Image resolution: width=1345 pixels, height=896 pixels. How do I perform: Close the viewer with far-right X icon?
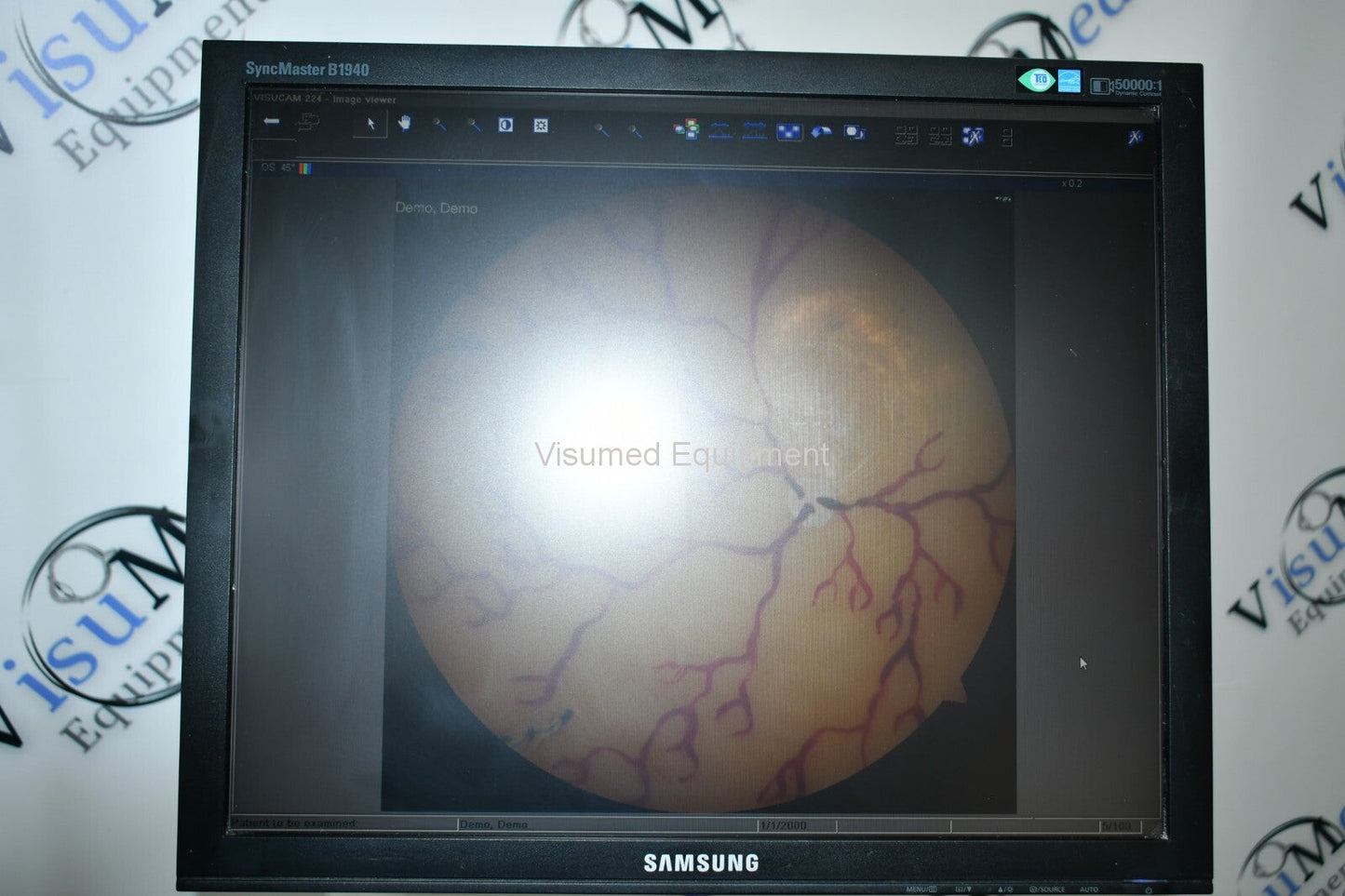[x=1135, y=138]
